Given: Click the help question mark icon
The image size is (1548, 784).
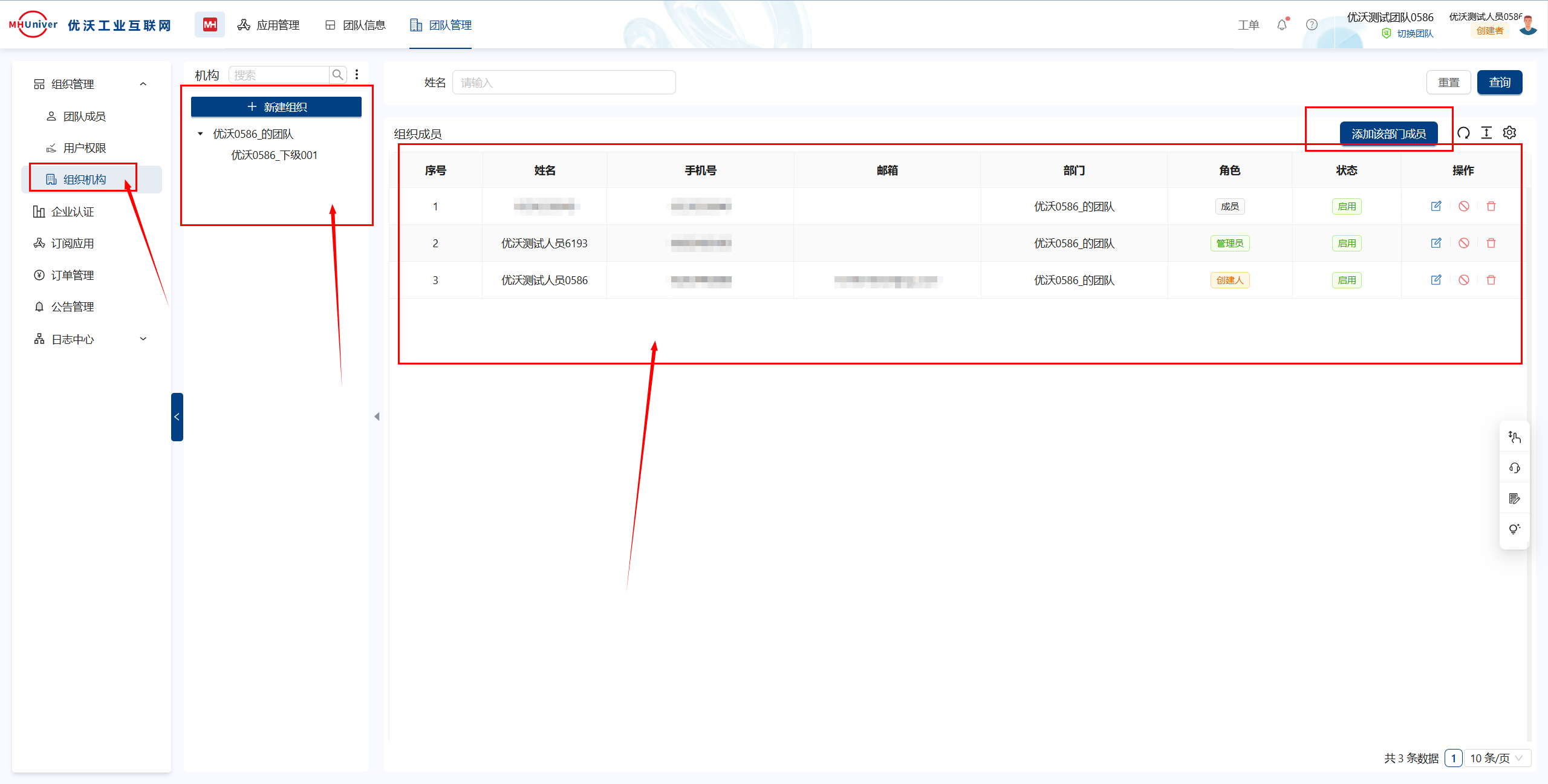Looking at the screenshot, I should point(1311,25).
